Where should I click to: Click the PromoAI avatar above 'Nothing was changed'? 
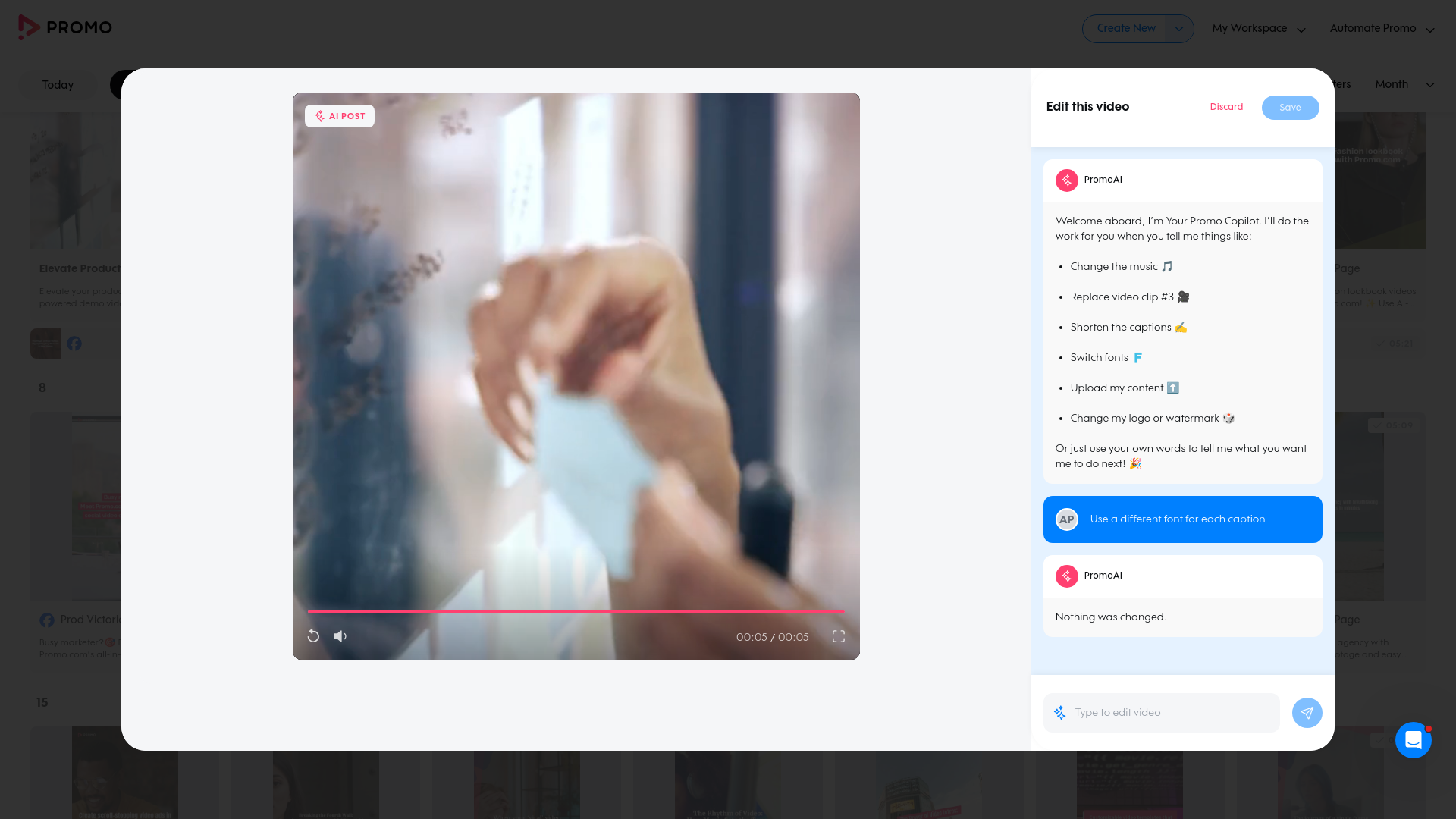point(1067,576)
